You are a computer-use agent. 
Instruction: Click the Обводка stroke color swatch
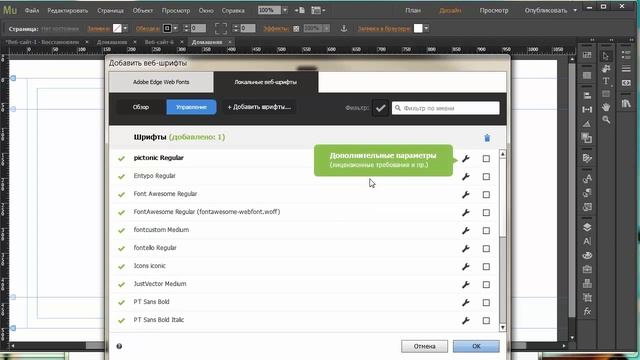coord(167,28)
